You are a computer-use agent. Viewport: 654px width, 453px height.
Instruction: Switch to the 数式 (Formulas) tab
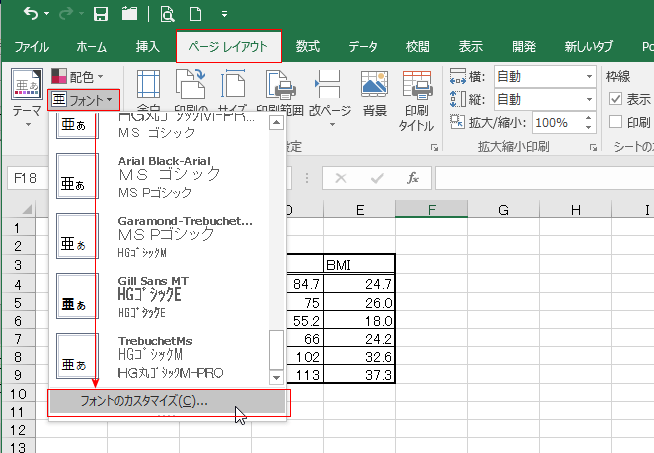[x=308, y=46]
